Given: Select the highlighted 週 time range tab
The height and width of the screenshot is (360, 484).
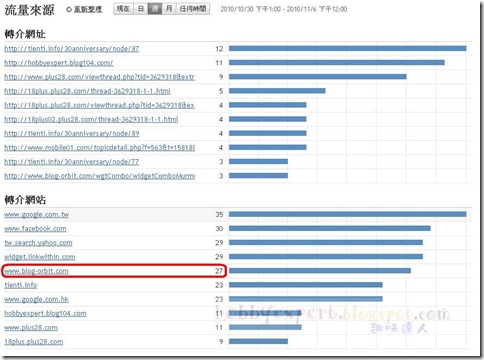Looking at the screenshot, I should 155,9.
